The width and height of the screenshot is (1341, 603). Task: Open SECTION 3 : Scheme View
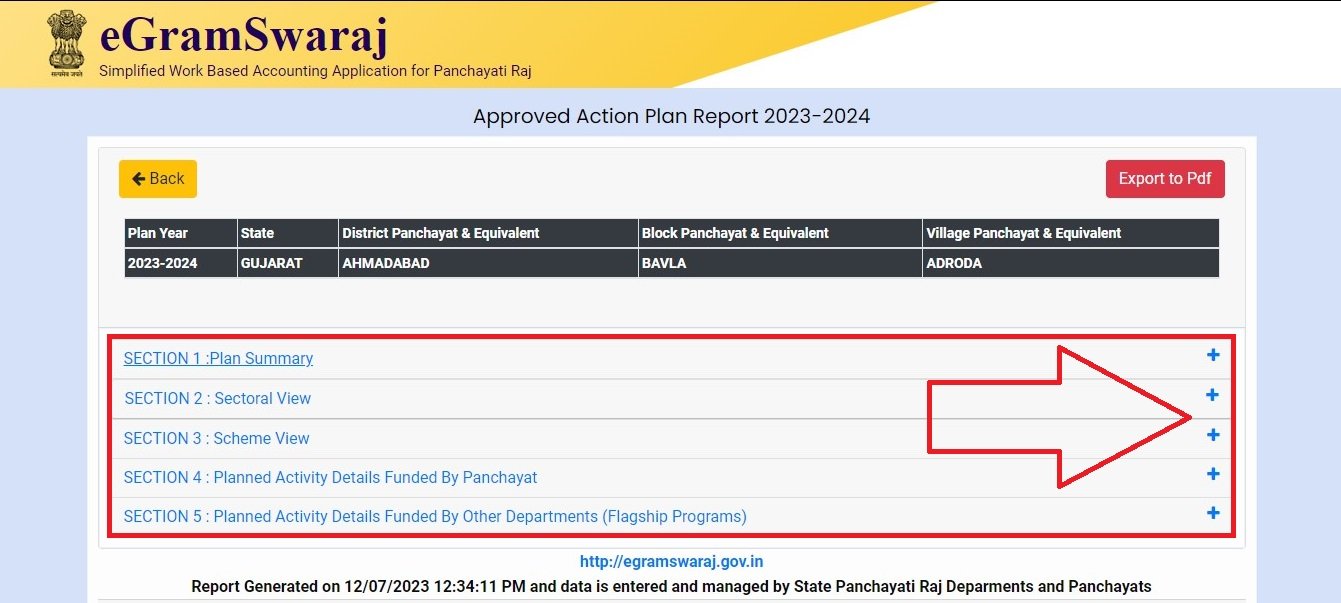coord(217,438)
